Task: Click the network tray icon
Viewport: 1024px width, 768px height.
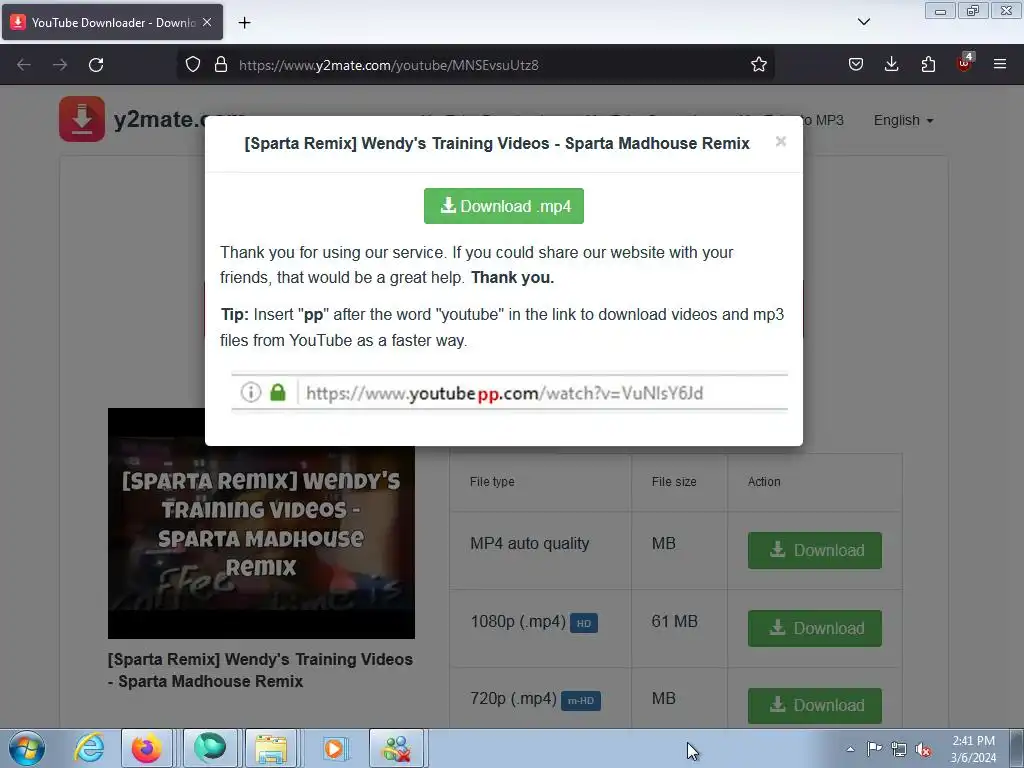Action: [x=899, y=750]
